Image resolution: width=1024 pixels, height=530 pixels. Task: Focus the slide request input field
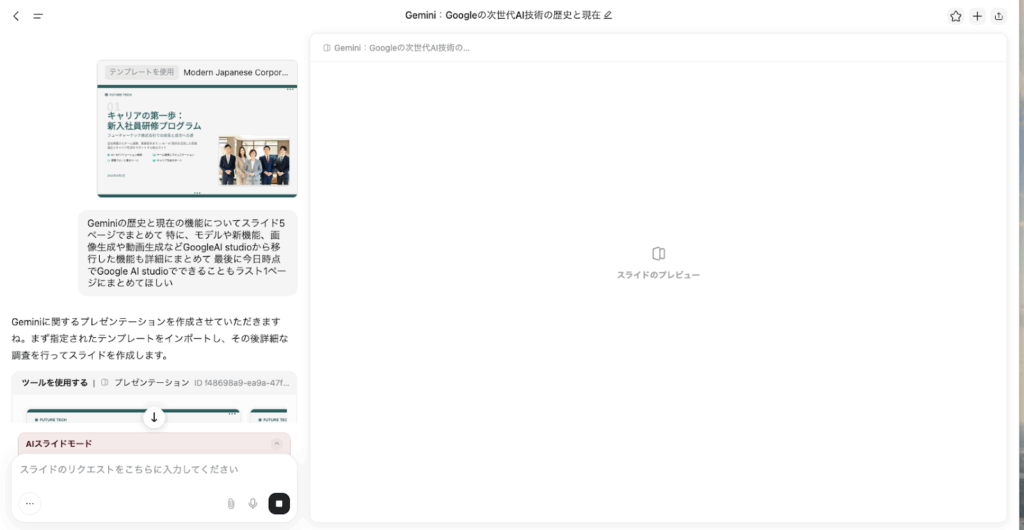click(x=150, y=469)
